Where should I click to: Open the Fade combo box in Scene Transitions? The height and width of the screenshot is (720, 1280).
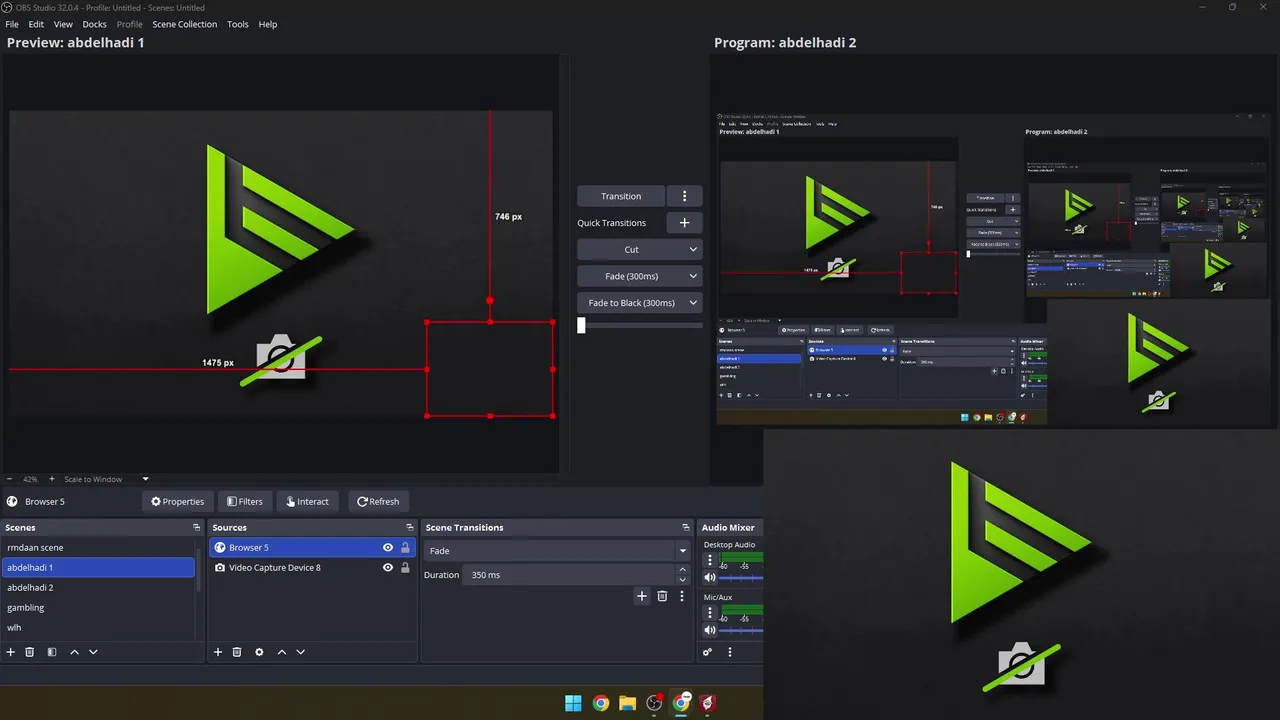point(557,551)
